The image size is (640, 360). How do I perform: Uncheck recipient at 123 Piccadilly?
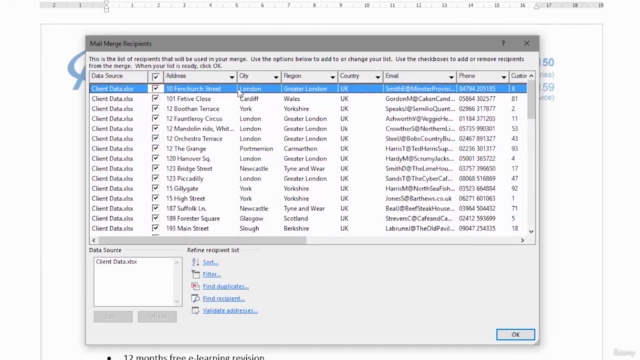click(156, 178)
